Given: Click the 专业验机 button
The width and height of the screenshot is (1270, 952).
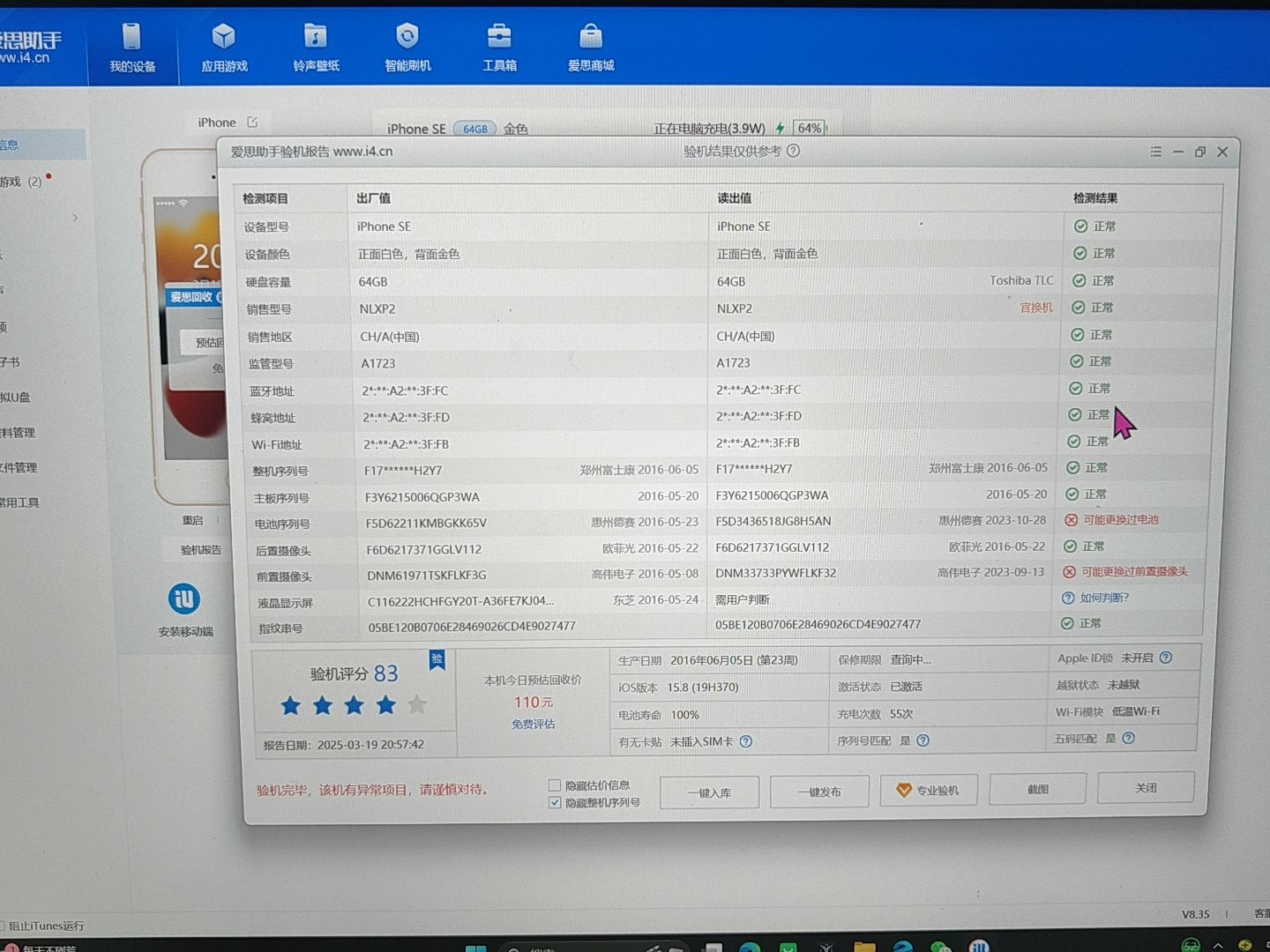Looking at the screenshot, I should (x=928, y=790).
